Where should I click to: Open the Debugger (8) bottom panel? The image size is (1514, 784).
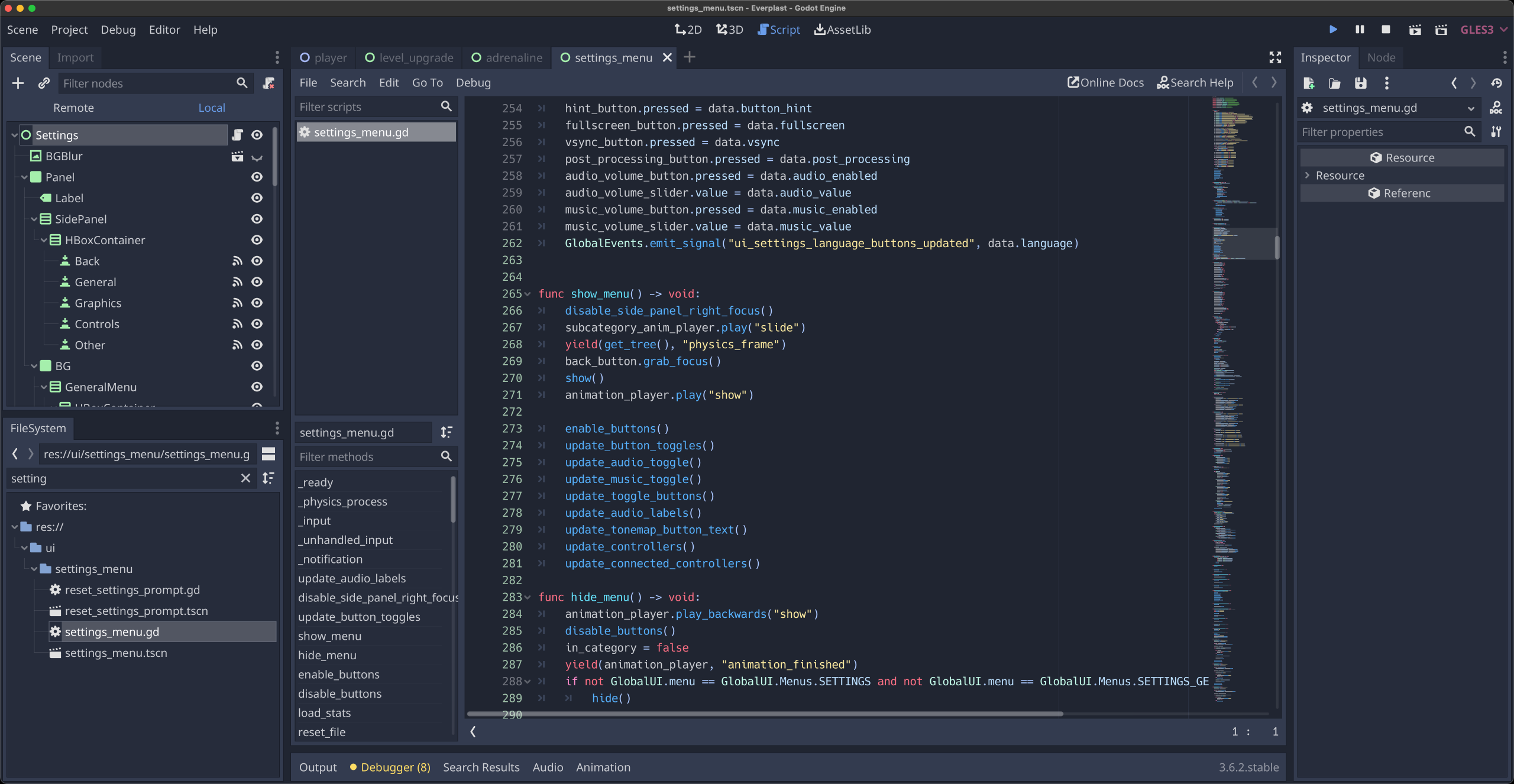[390, 767]
